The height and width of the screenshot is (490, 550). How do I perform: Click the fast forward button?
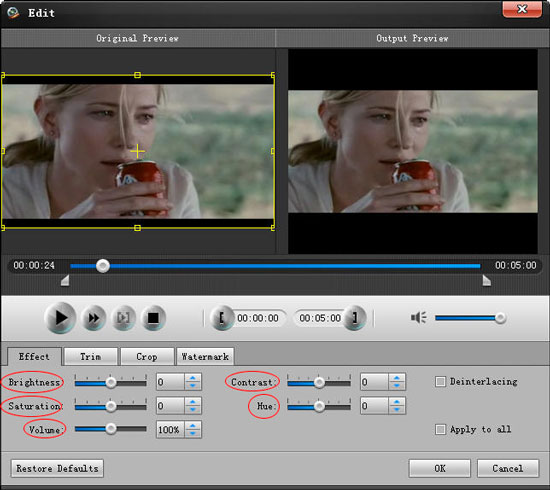pos(93,318)
